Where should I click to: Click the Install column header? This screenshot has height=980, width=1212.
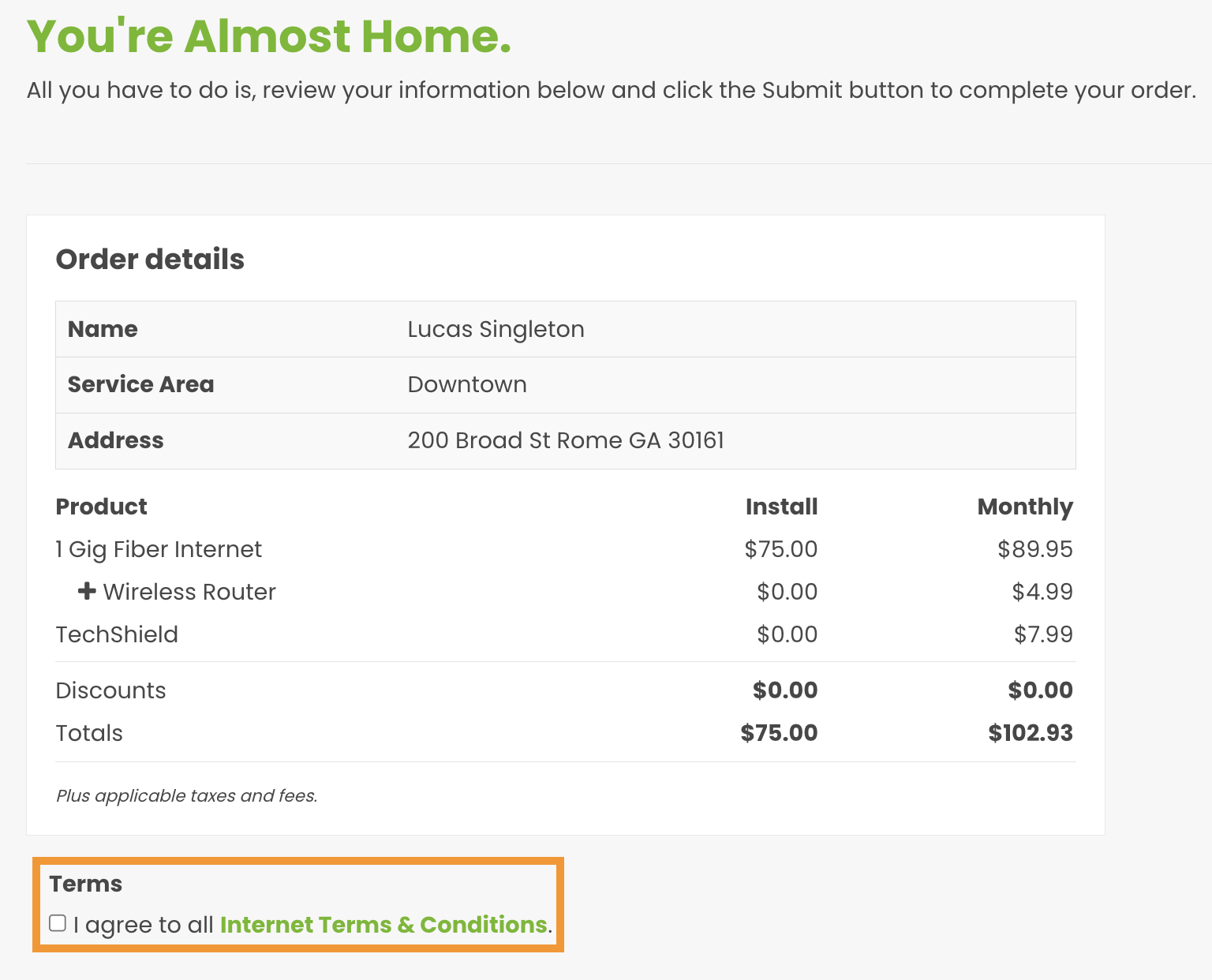[x=781, y=507]
